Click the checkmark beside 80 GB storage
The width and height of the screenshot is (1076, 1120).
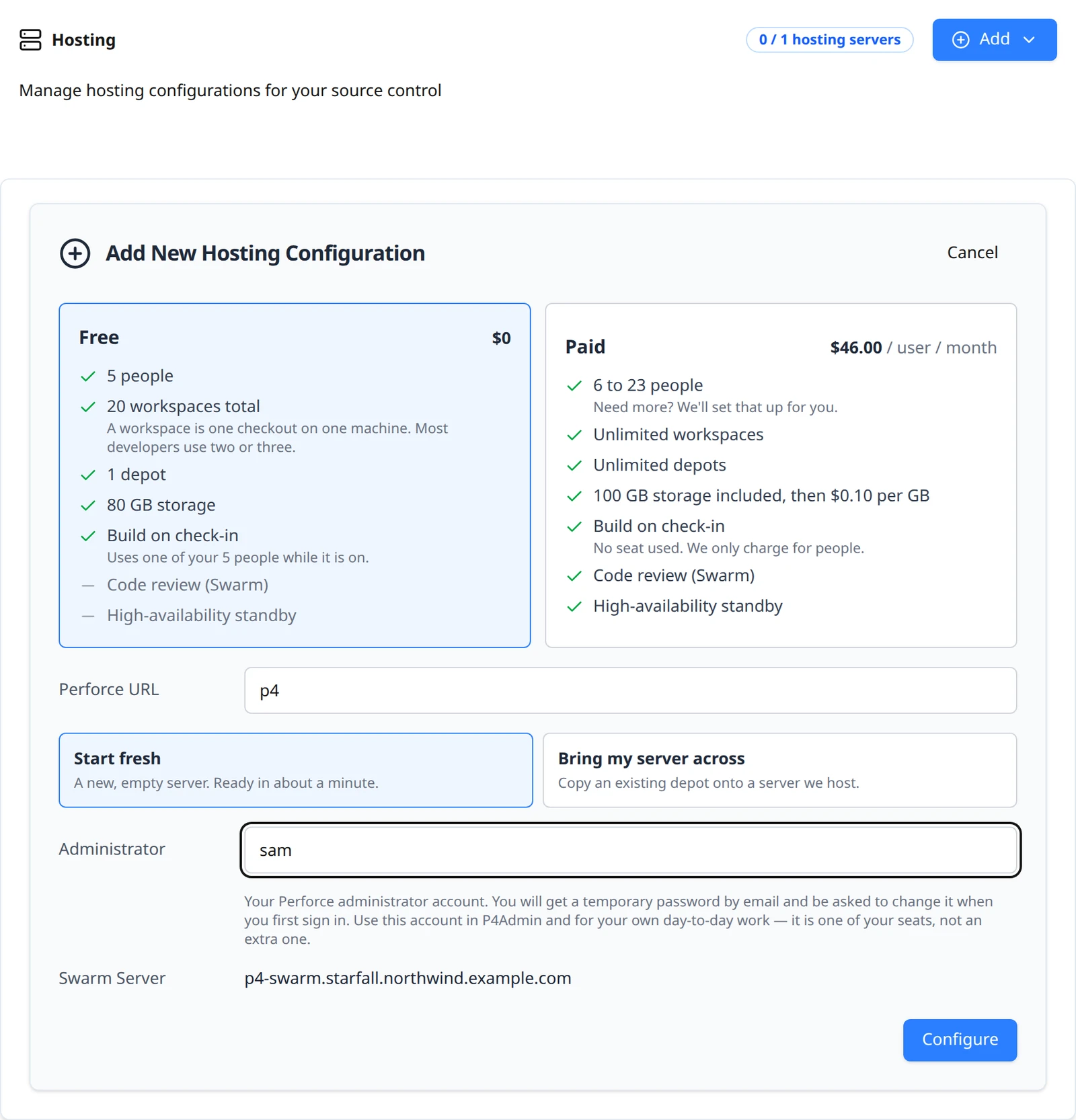(x=88, y=506)
